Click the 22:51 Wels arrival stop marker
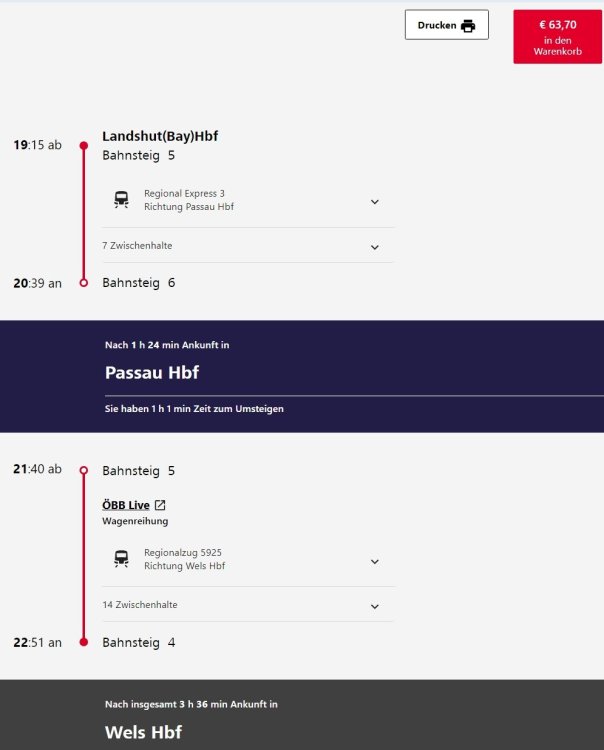604x750 pixels. tap(84, 642)
